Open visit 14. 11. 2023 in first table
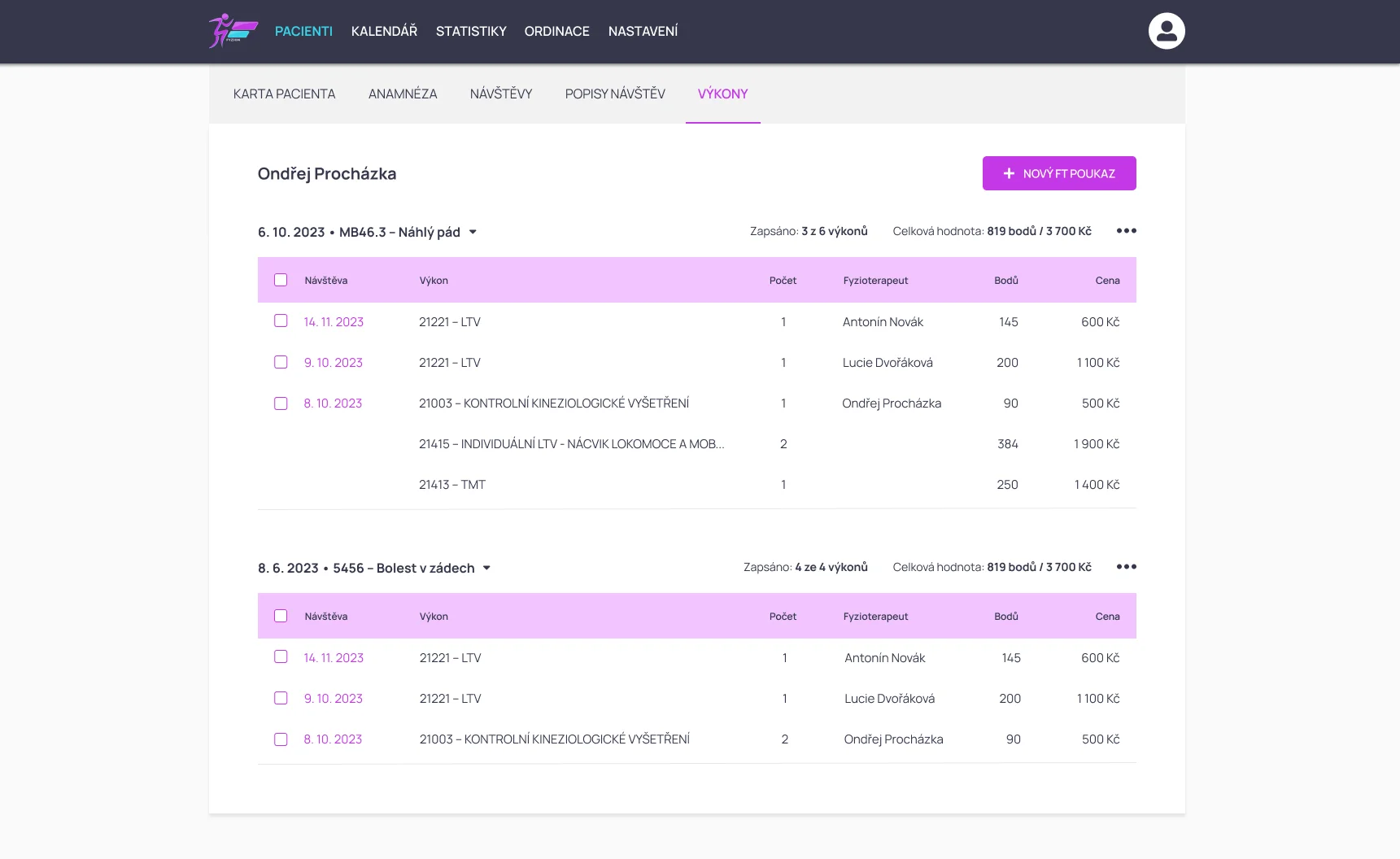The image size is (1400, 859). click(x=334, y=322)
